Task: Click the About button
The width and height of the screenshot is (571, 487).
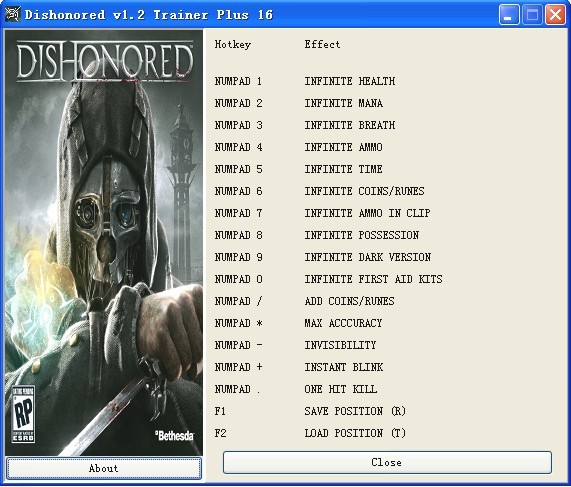Action: [104, 468]
